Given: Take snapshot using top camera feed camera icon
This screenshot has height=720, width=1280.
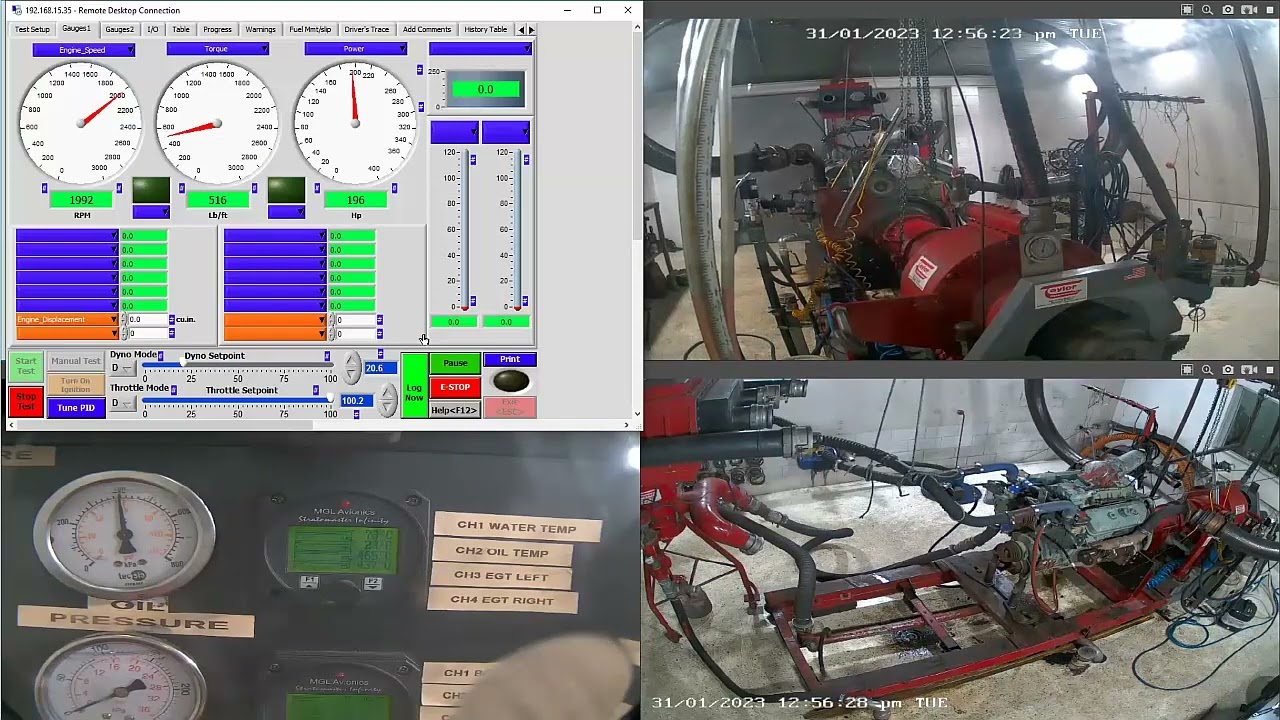Looking at the screenshot, I should tap(1228, 10).
